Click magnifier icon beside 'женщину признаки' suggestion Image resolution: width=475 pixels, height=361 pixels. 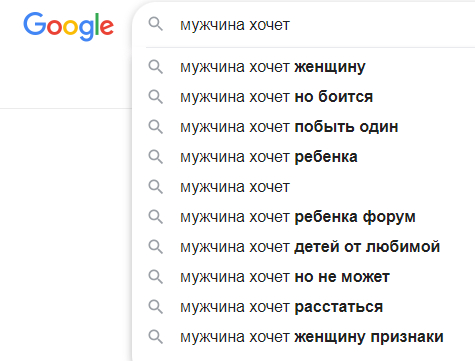pos(156,337)
